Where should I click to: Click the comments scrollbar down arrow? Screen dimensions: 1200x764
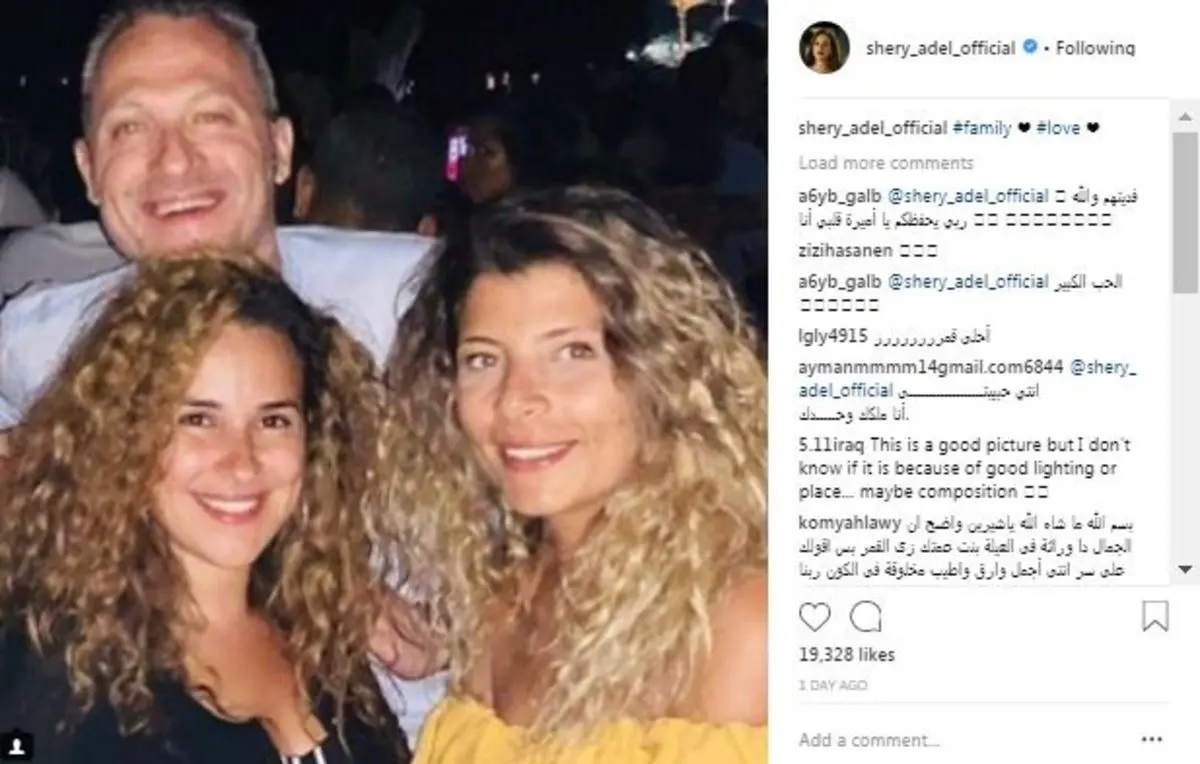pos(1186,569)
